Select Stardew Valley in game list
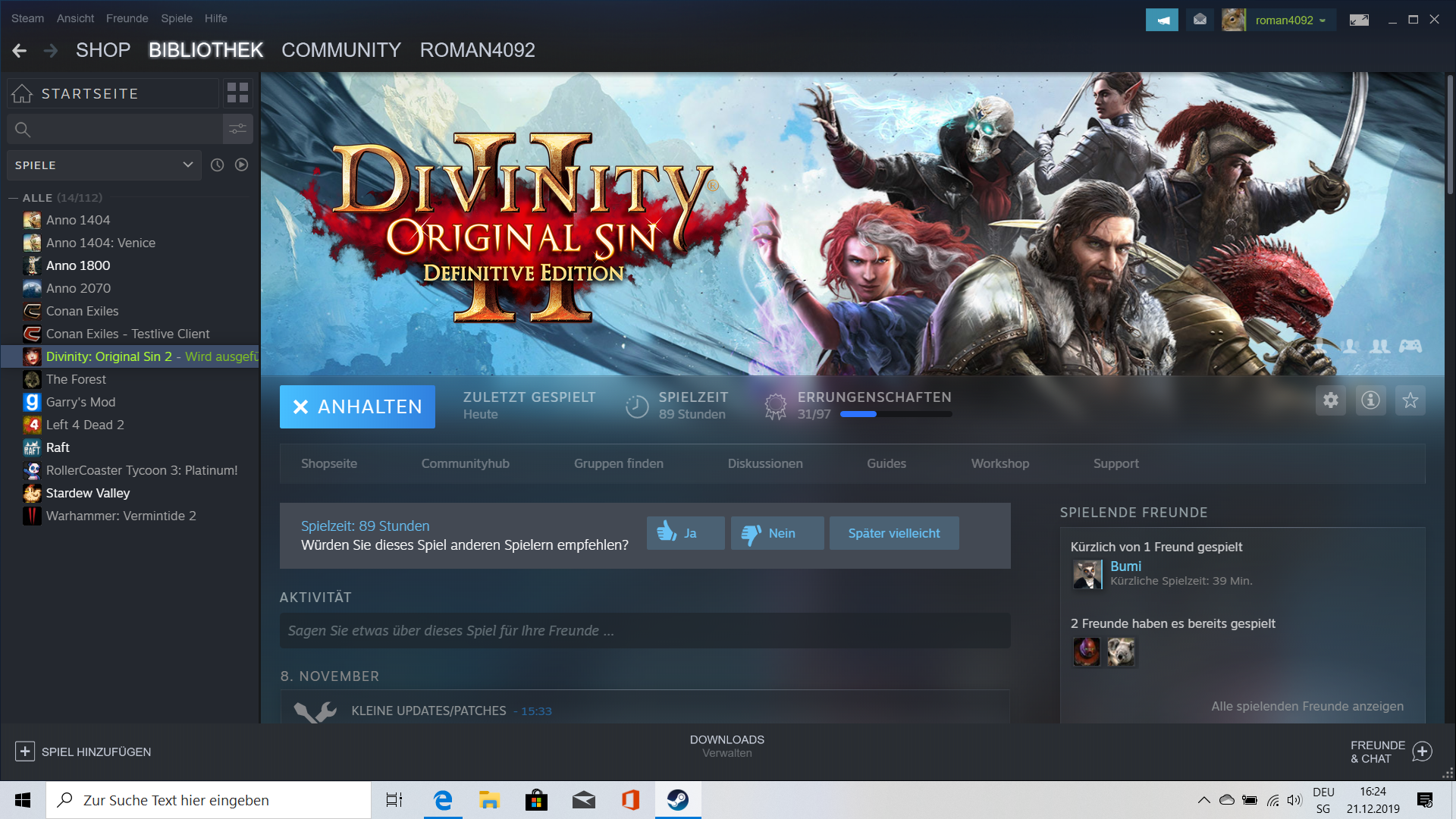The height and width of the screenshot is (819, 1456). [87, 493]
